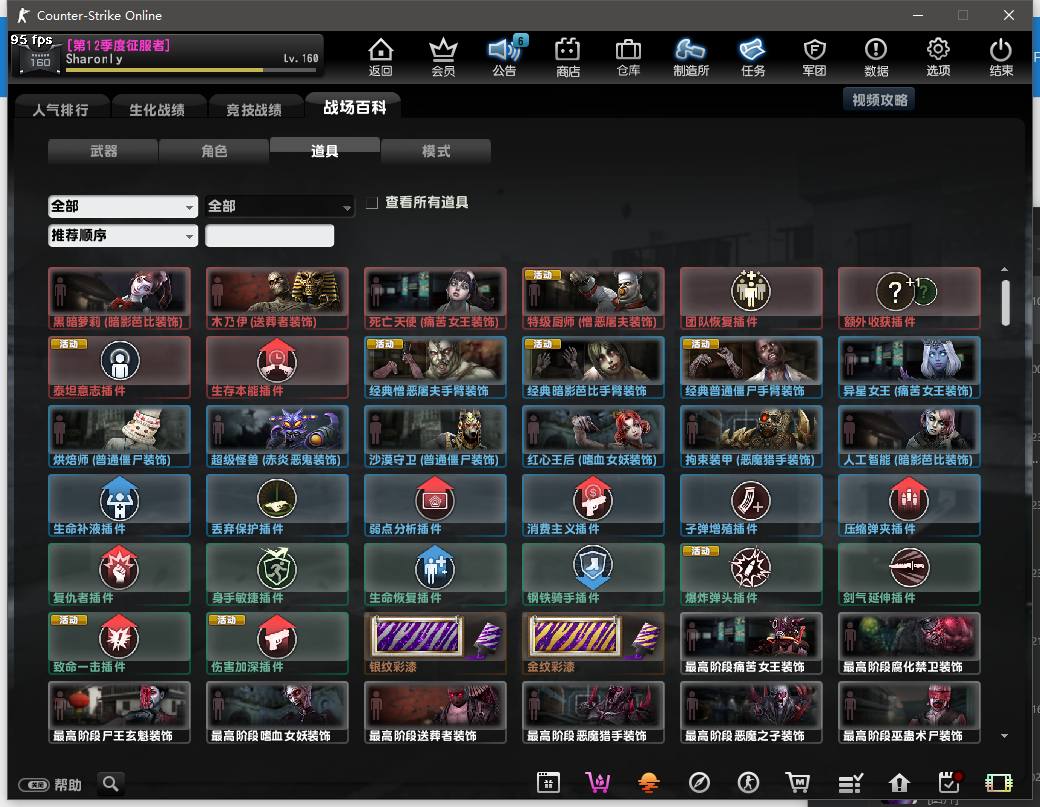
Task: Select the 致命一击插件 item
Action: pyautogui.click(x=119, y=643)
